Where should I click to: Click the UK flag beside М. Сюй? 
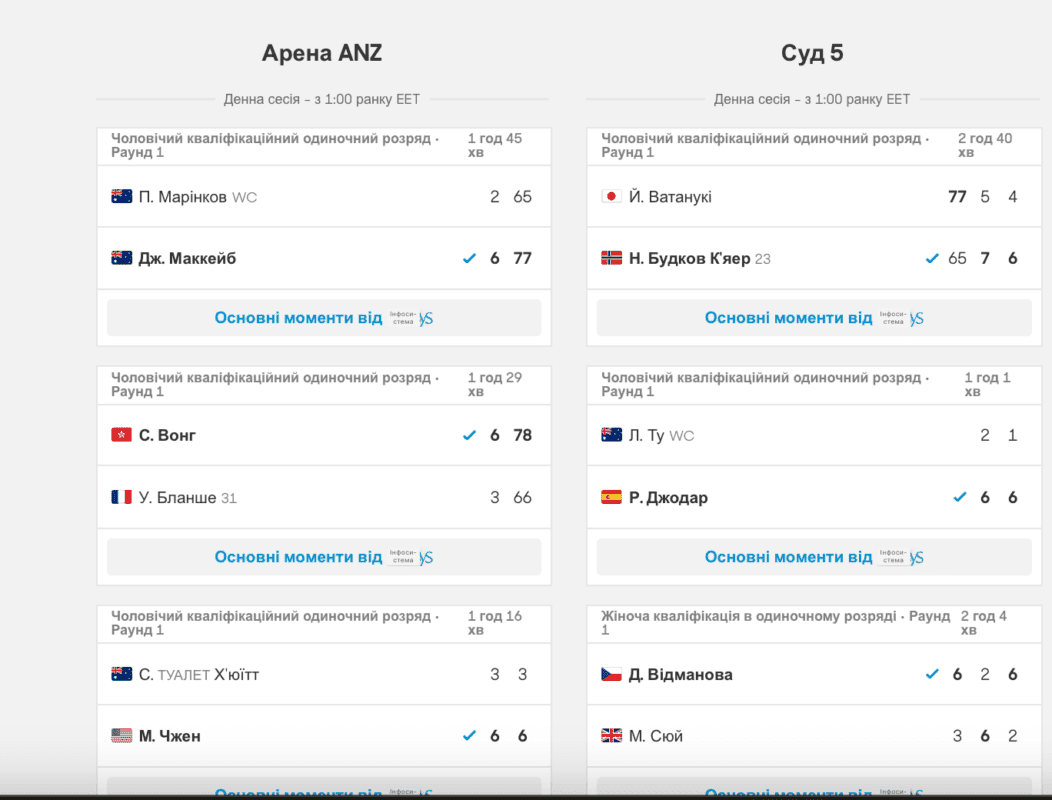[x=612, y=736]
